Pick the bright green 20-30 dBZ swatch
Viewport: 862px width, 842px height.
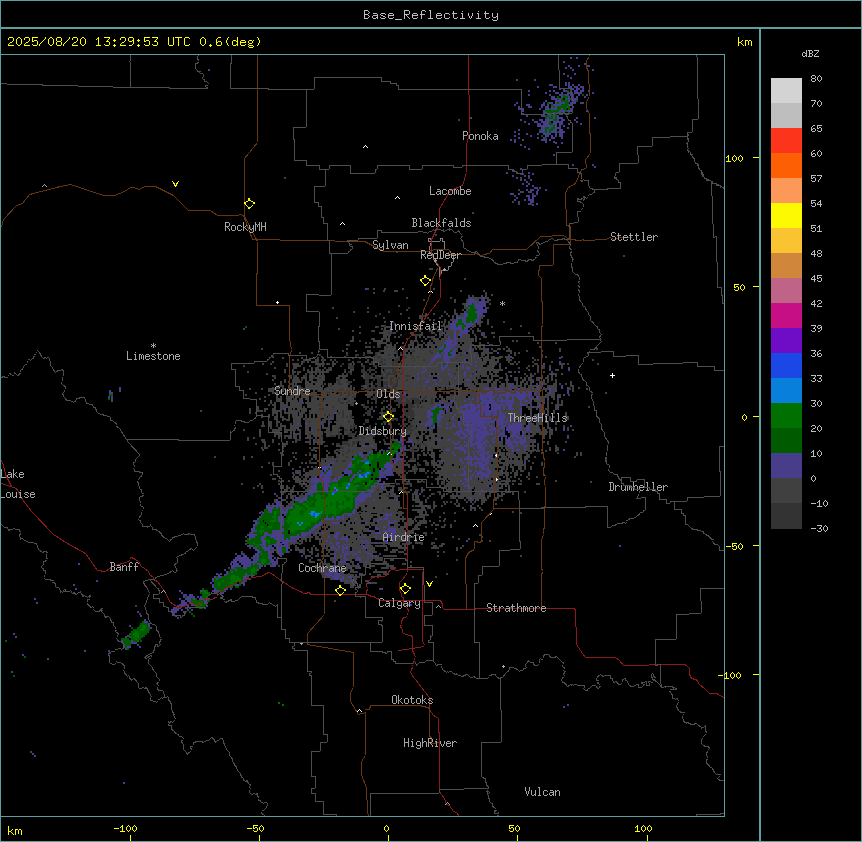pyautogui.click(x=786, y=416)
